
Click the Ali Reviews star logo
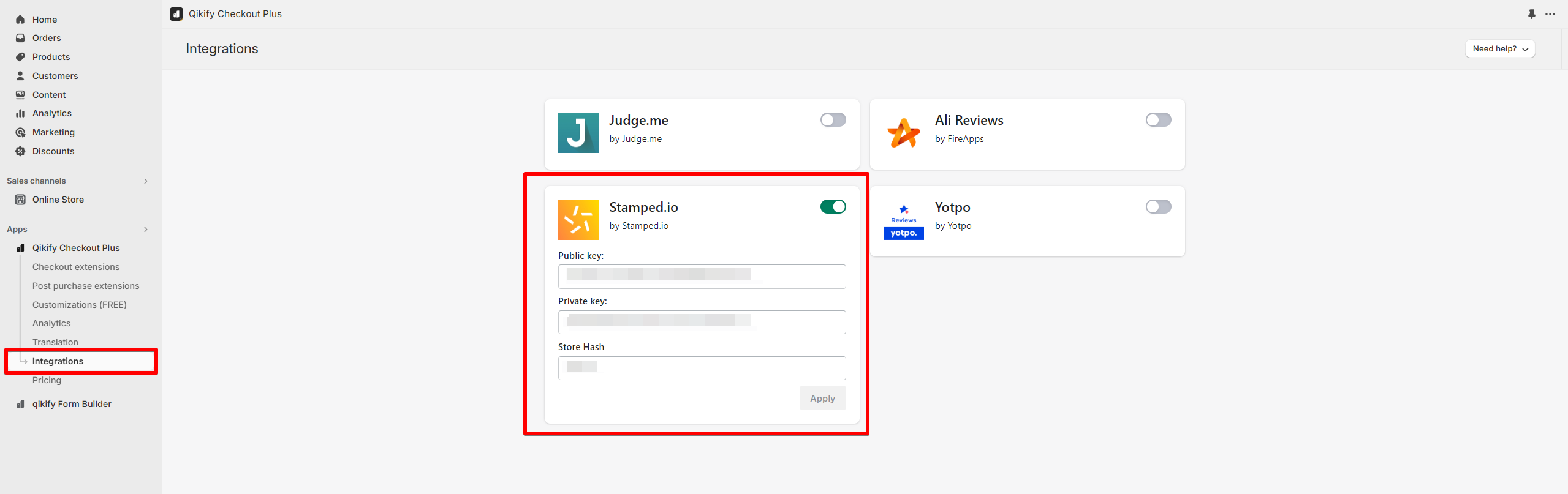click(x=903, y=133)
